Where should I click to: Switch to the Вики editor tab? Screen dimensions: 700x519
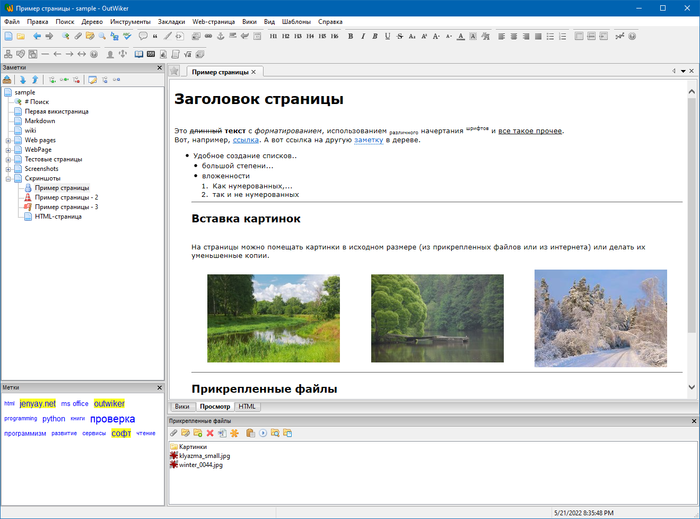[x=182, y=407]
